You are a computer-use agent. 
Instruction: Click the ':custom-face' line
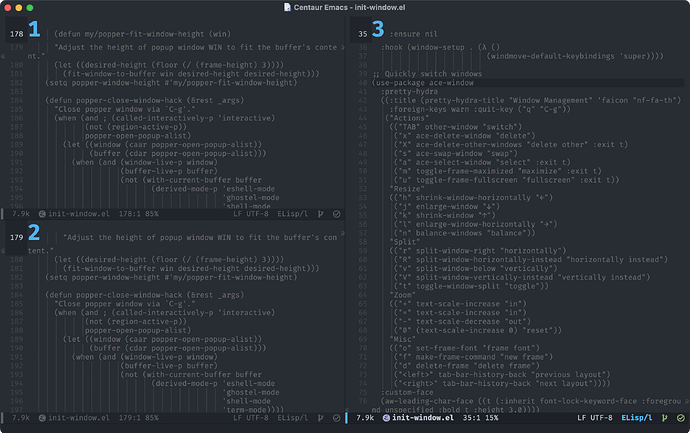pyautogui.click(x=407, y=392)
